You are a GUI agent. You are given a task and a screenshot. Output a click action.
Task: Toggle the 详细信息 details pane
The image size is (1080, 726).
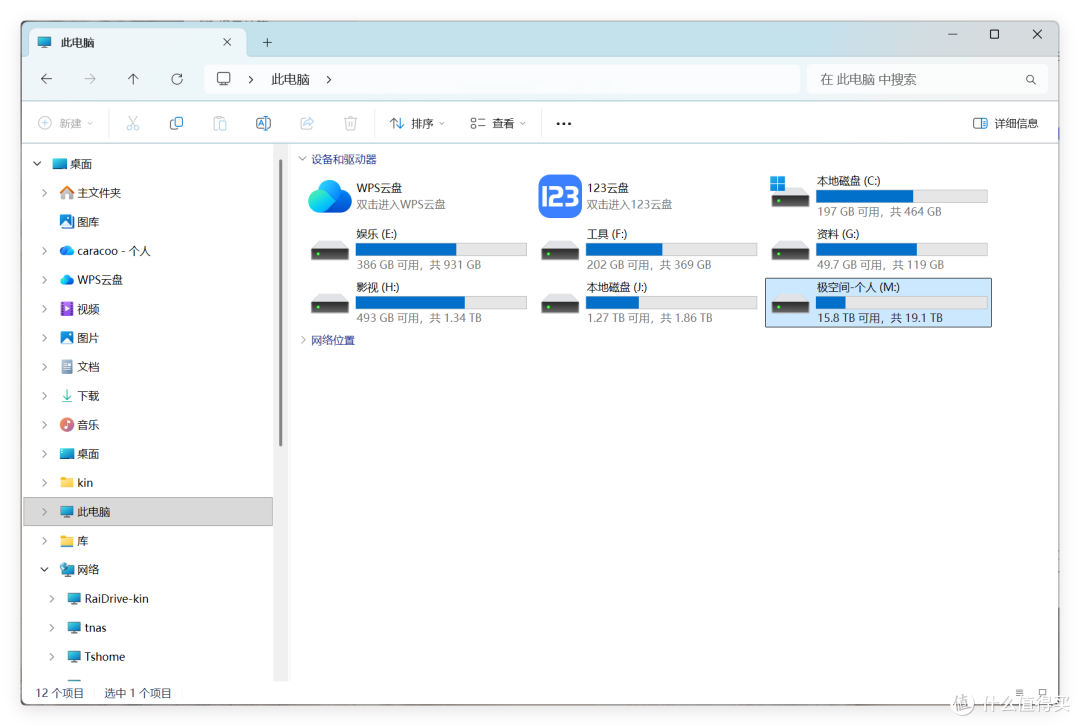click(x=1006, y=123)
